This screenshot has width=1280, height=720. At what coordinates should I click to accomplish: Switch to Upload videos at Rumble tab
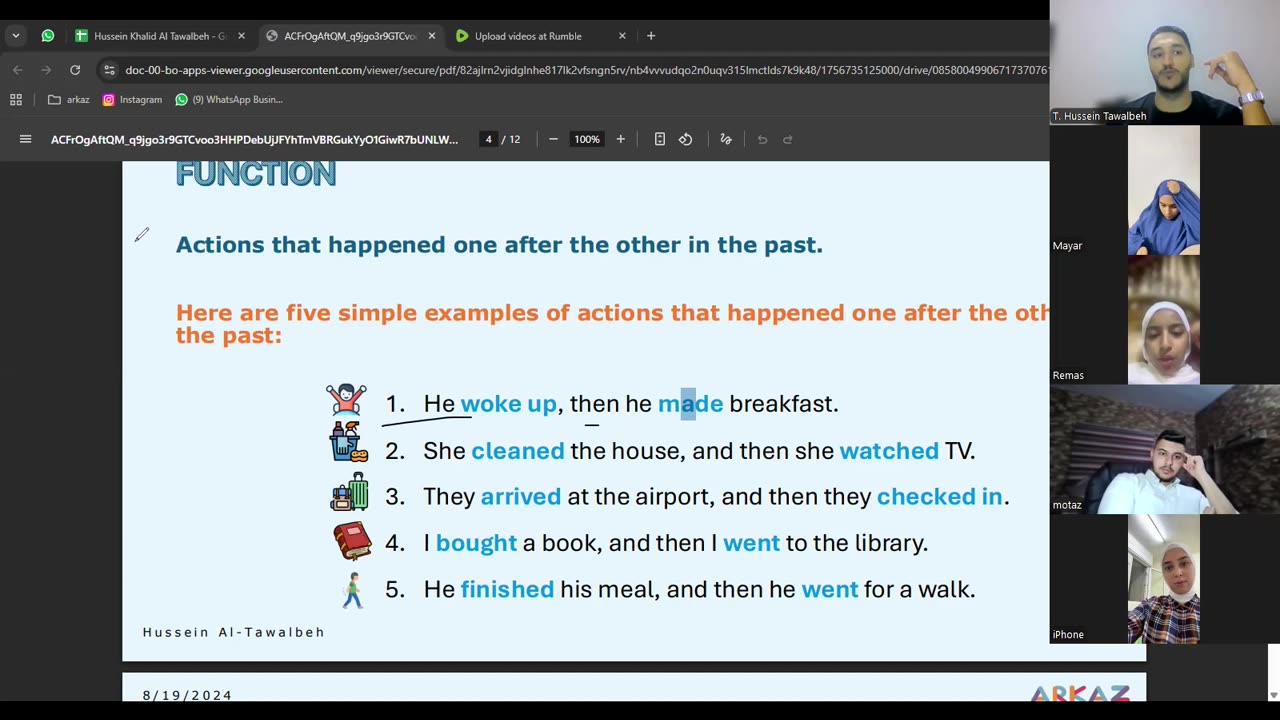tap(528, 36)
